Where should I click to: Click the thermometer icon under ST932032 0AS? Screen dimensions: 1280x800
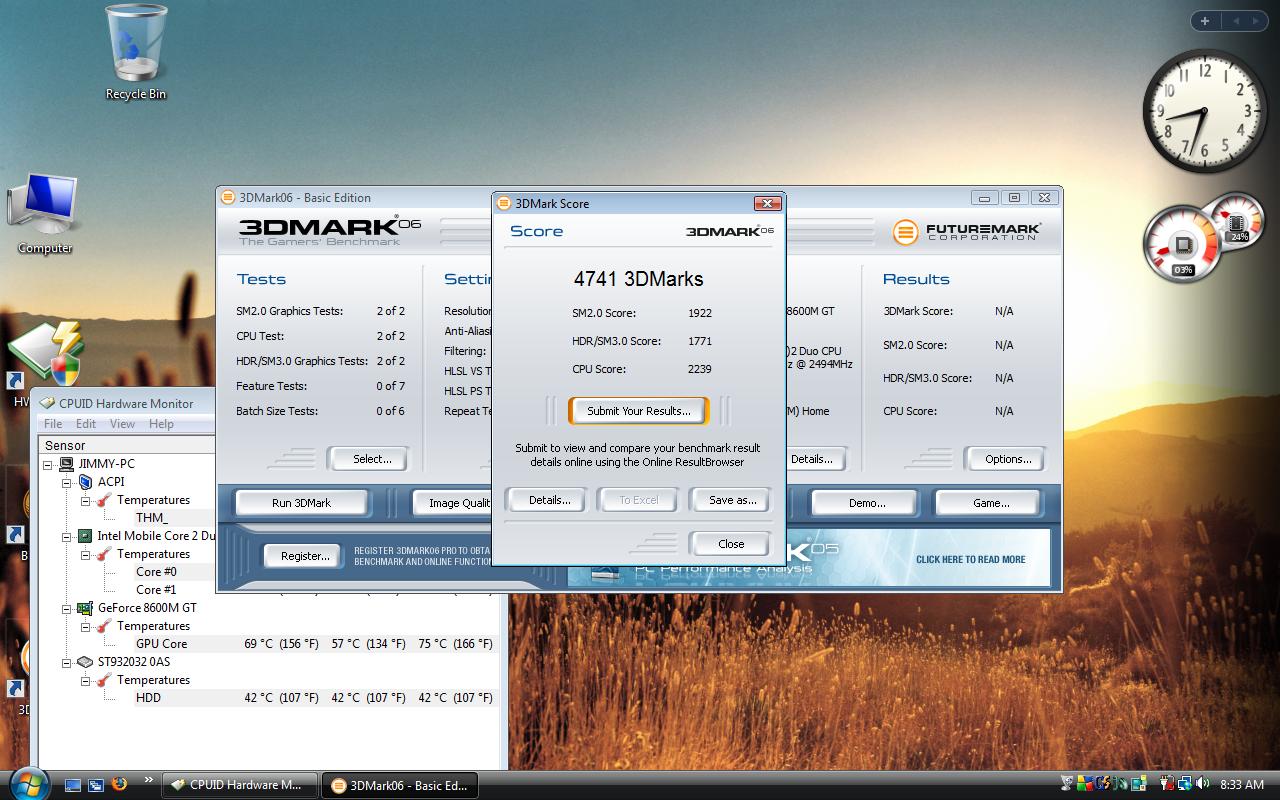click(104, 680)
